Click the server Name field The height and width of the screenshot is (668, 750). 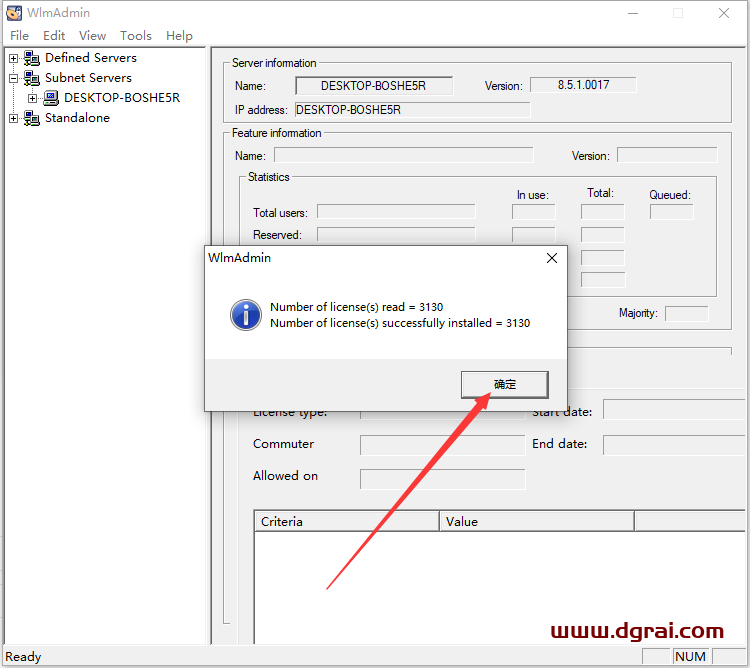coord(374,86)
